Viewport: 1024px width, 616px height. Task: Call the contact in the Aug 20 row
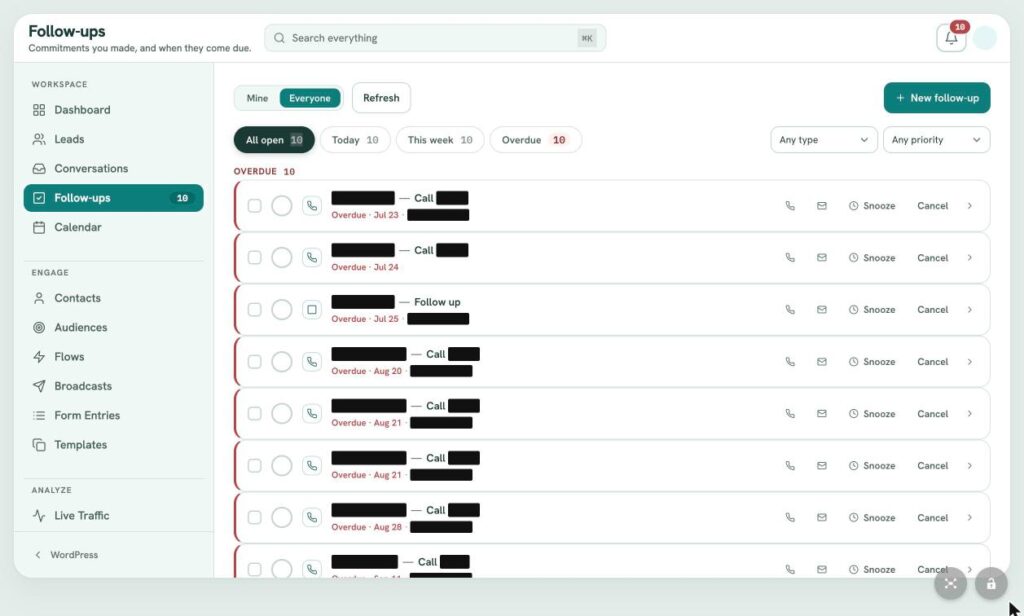pyautogui.click(x=790, y=361)
